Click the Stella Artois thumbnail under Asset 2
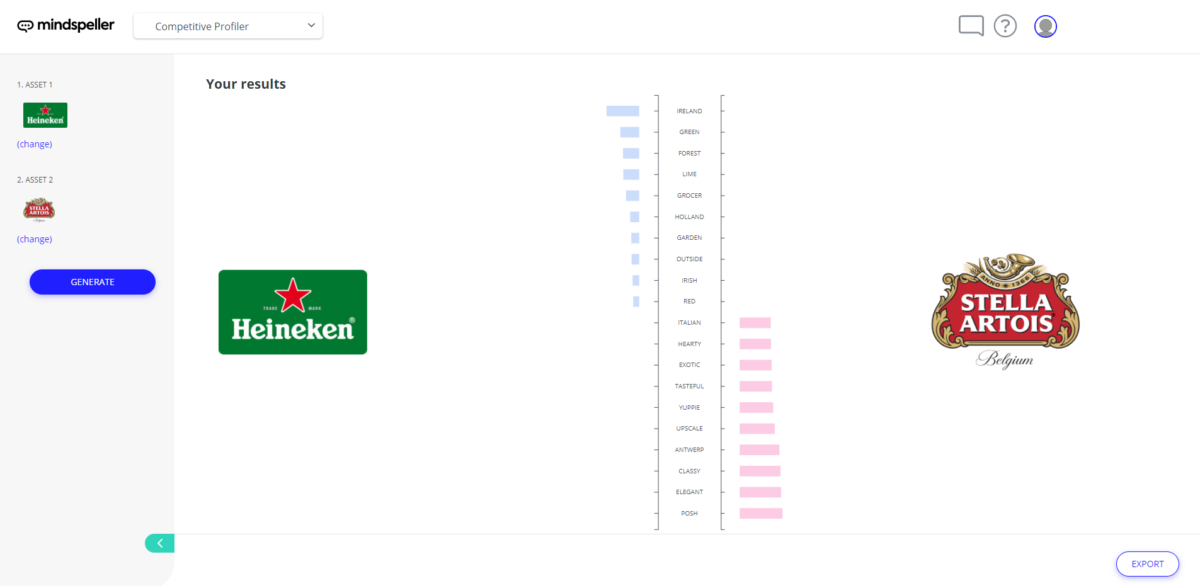 39,209
